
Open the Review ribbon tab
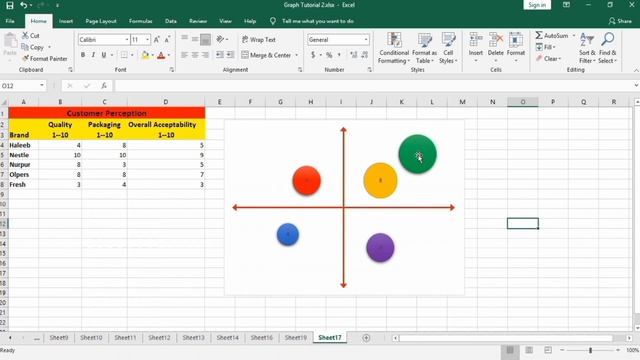click(x=198, y=21)
